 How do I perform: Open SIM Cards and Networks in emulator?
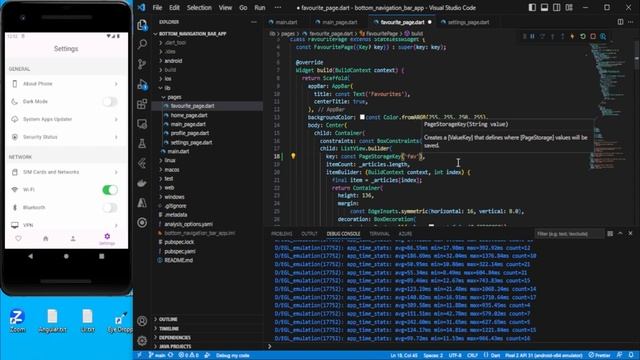click(66, 172)
